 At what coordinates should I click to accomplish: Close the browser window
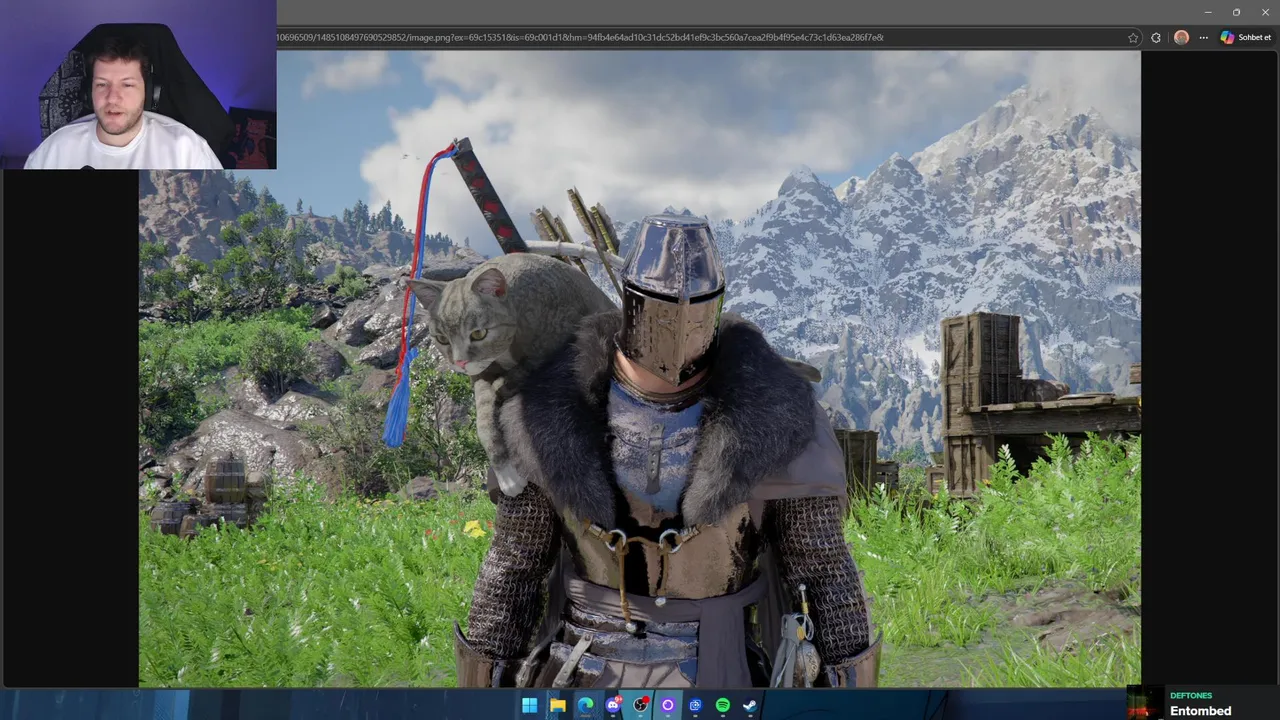click(1265, 12)
